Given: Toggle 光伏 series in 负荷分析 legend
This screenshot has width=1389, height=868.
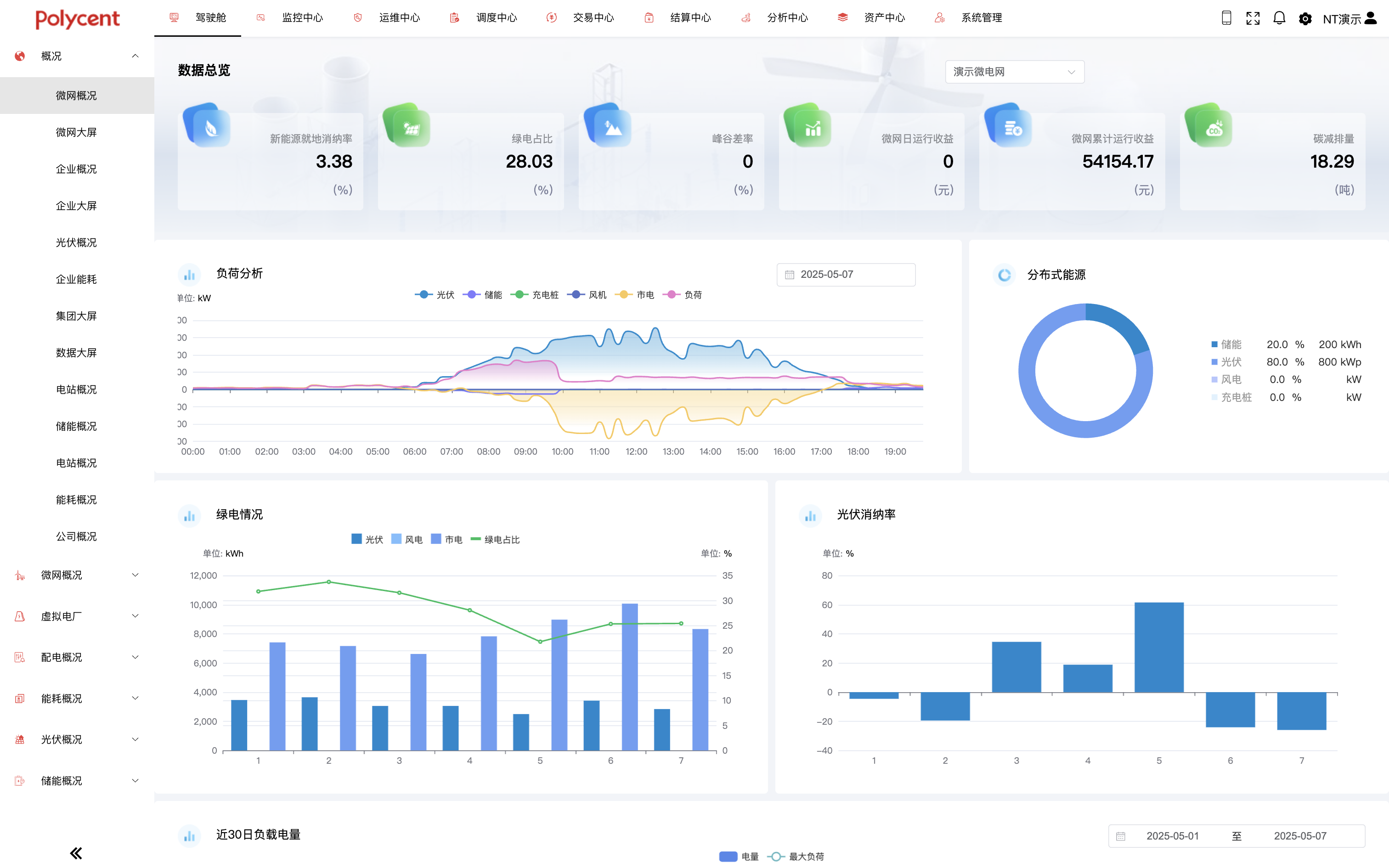Looking at the screenshot, I should coord(435,294).
